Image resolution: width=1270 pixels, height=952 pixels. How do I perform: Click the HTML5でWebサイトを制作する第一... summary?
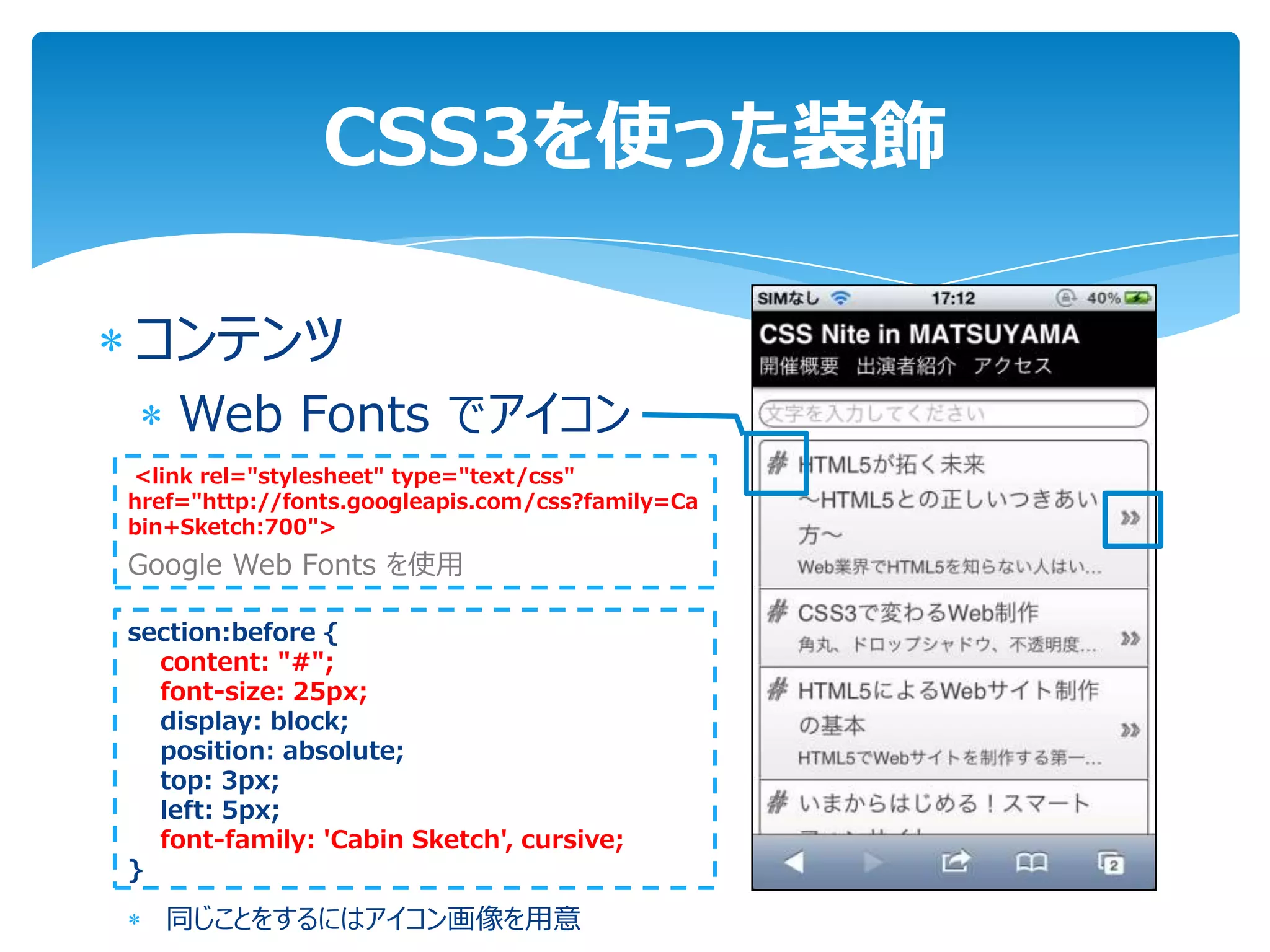coord(950,757)
